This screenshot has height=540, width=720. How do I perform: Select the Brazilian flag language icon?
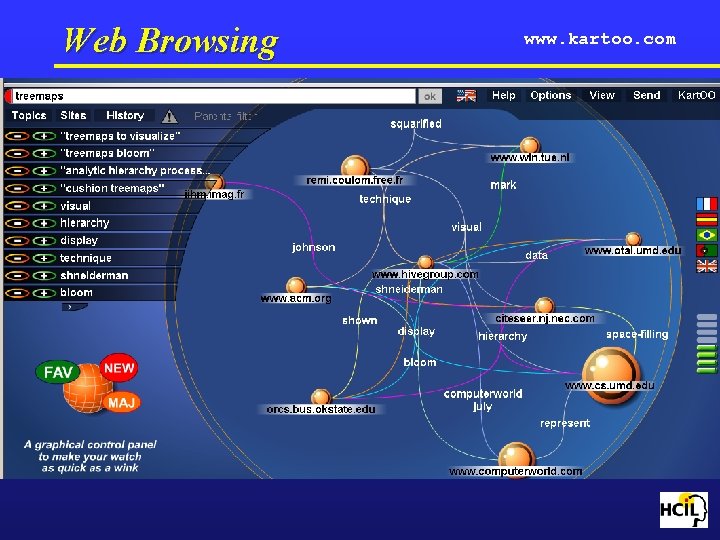pyautogui.click(x=707, y=235)
